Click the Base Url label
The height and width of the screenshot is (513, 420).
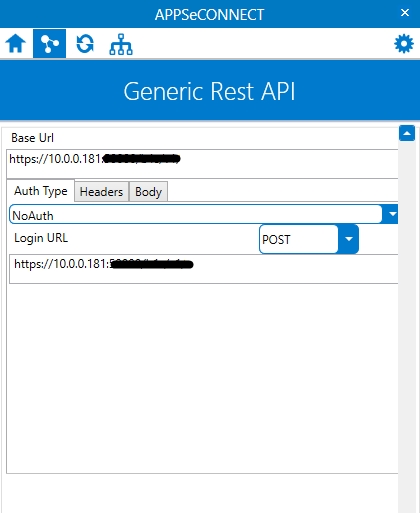click(x=32, y=138)
